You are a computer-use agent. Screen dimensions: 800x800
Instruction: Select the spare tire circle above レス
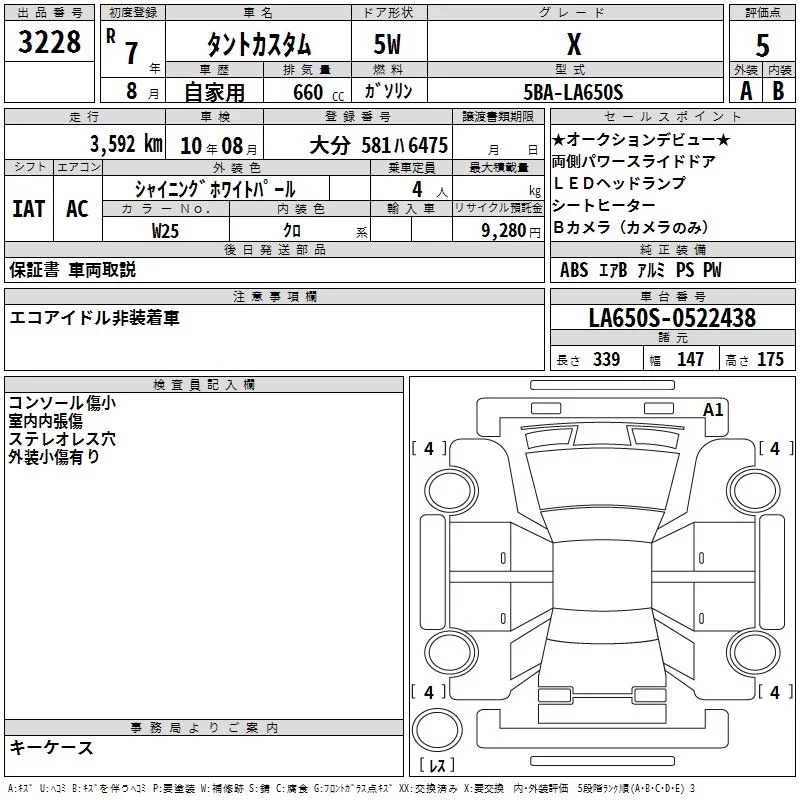pos(437,730)
